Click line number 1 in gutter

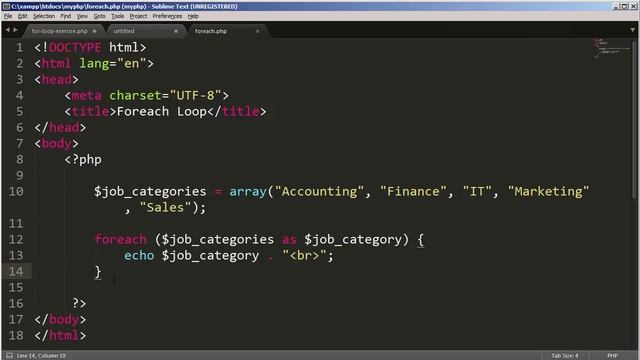coord(20,47)
